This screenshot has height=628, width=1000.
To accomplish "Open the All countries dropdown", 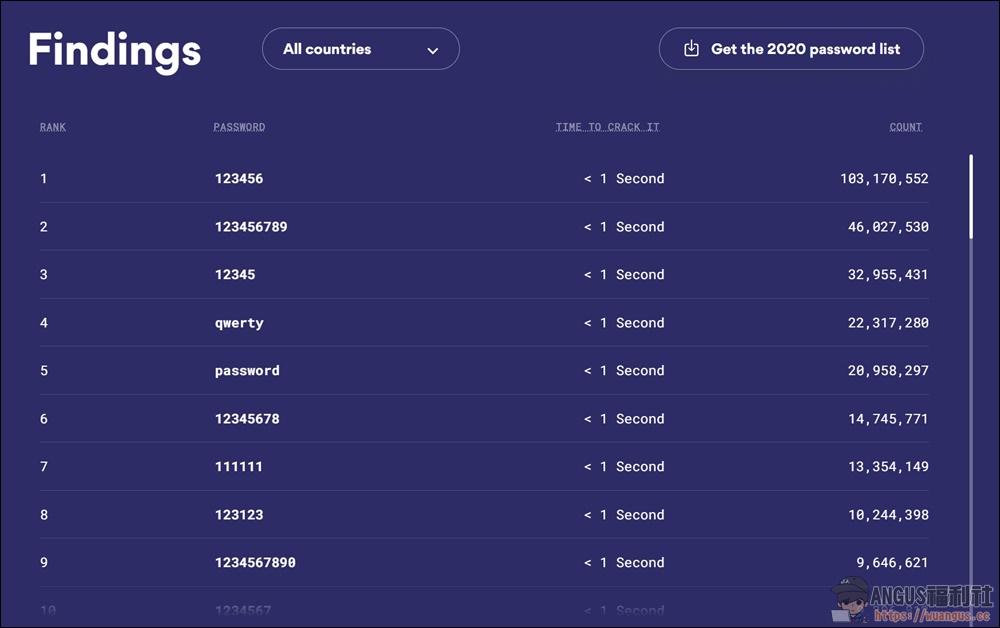I will pyautogui.click(x=360, y=48).
